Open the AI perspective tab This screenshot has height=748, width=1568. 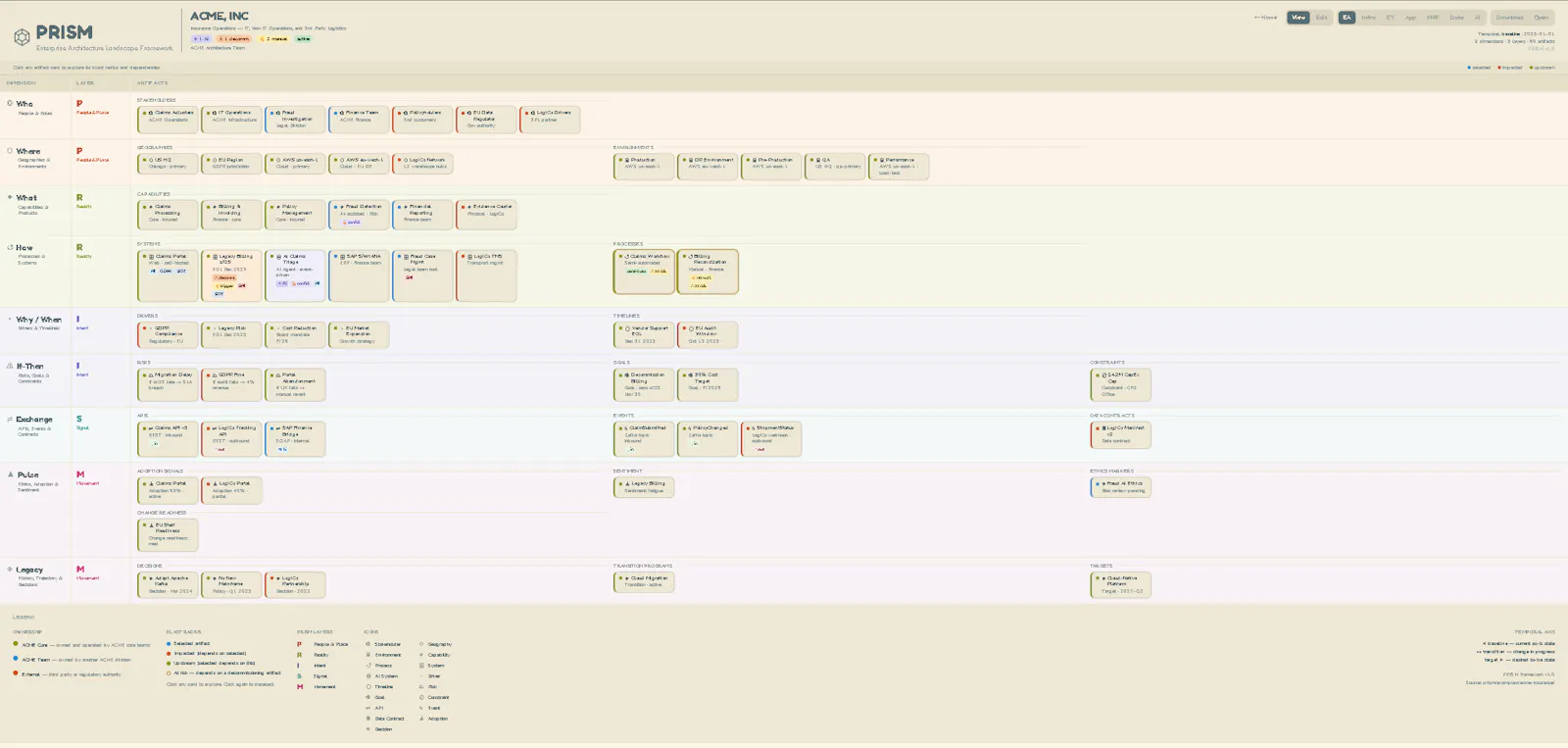1478,18
